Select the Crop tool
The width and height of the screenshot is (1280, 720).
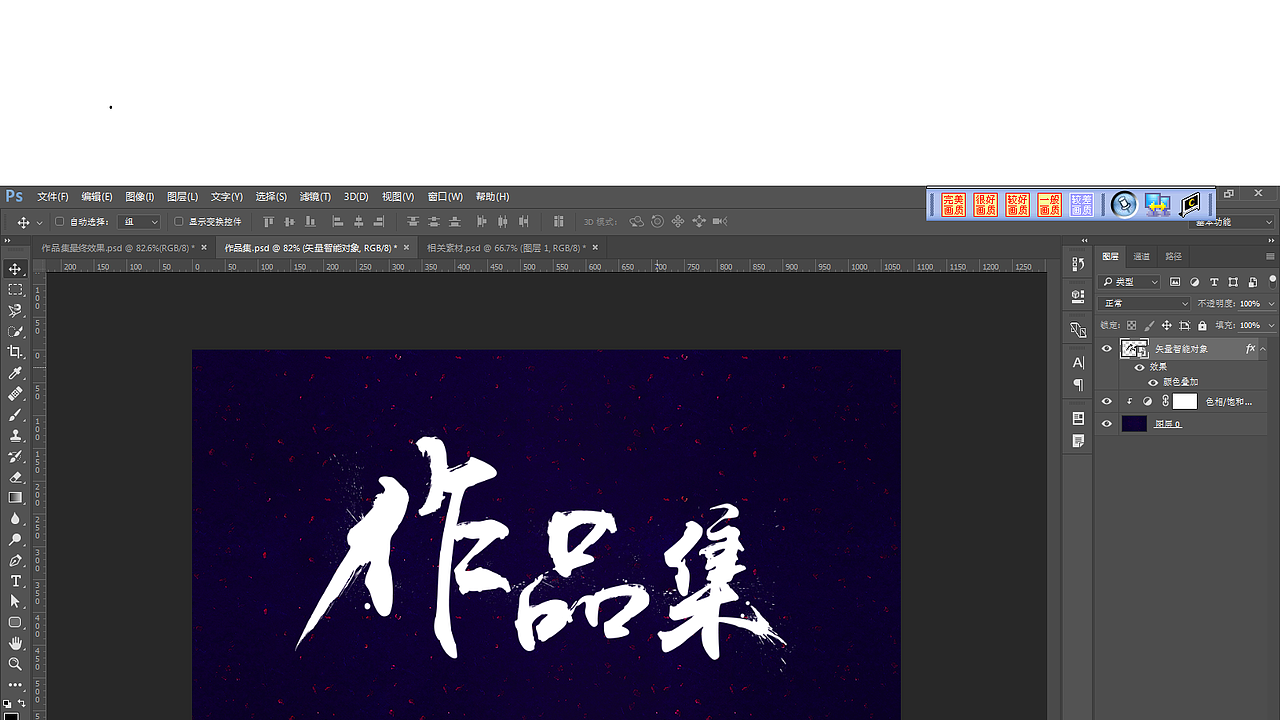pos(15,352)
